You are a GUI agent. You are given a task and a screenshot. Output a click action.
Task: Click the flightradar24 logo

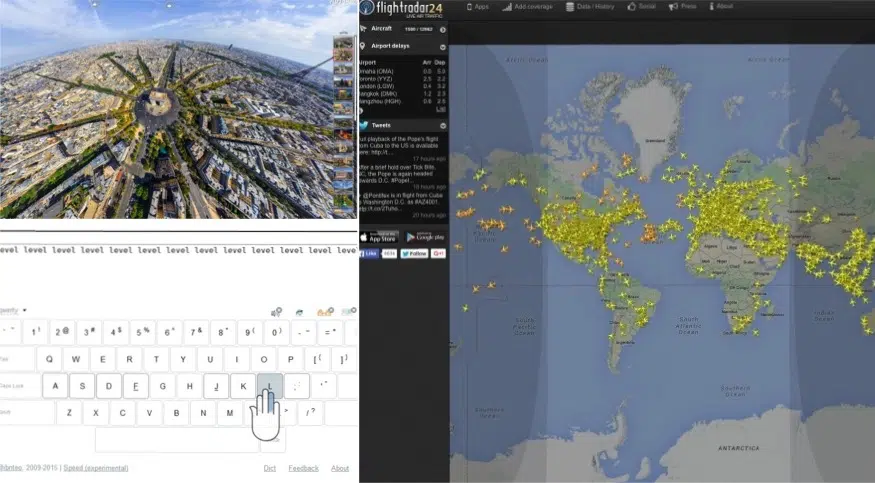click(x=402, y=9)
